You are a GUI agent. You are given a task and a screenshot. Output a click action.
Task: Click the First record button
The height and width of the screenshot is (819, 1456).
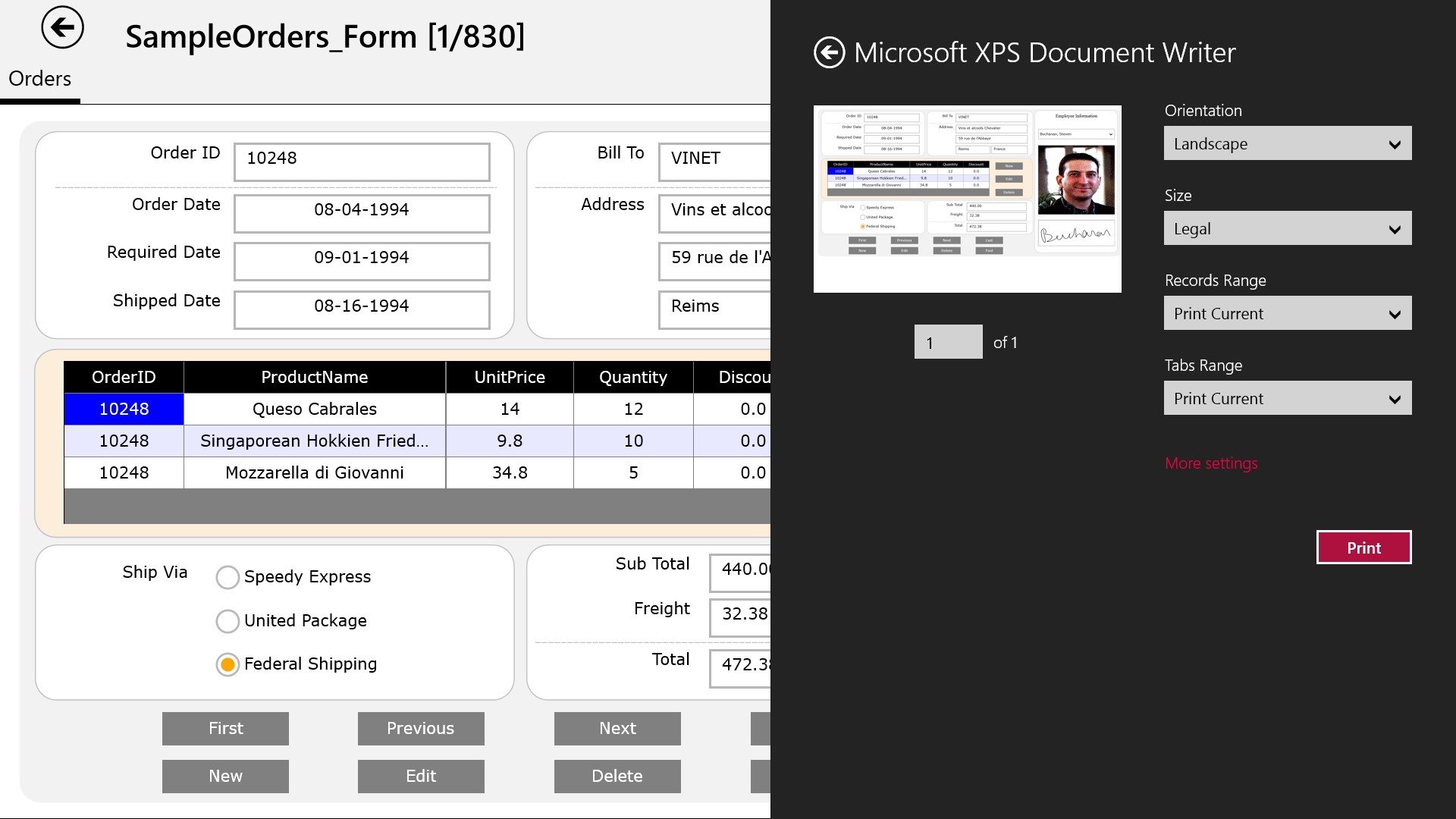click(225, 729)
